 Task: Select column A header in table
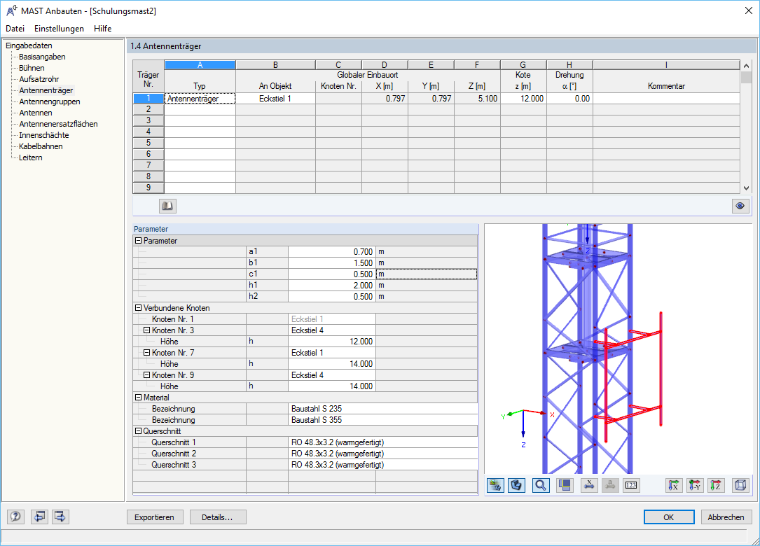200,65
